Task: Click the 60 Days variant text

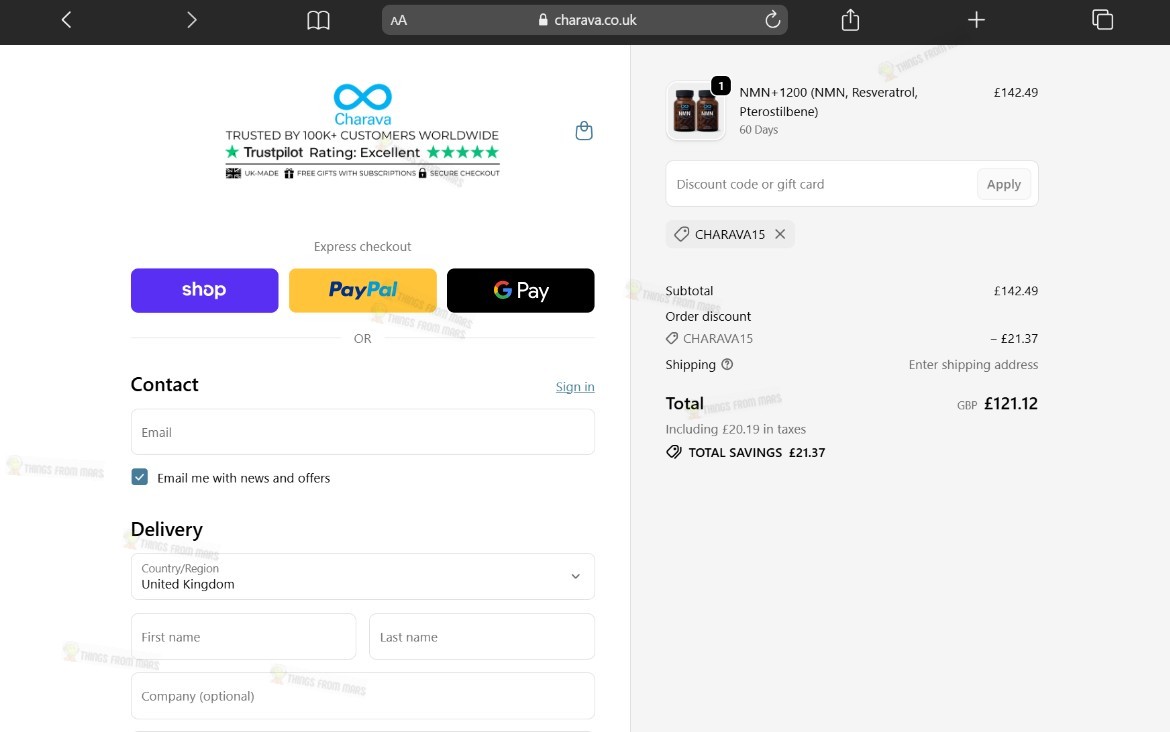Action: (x=758, y=130)
